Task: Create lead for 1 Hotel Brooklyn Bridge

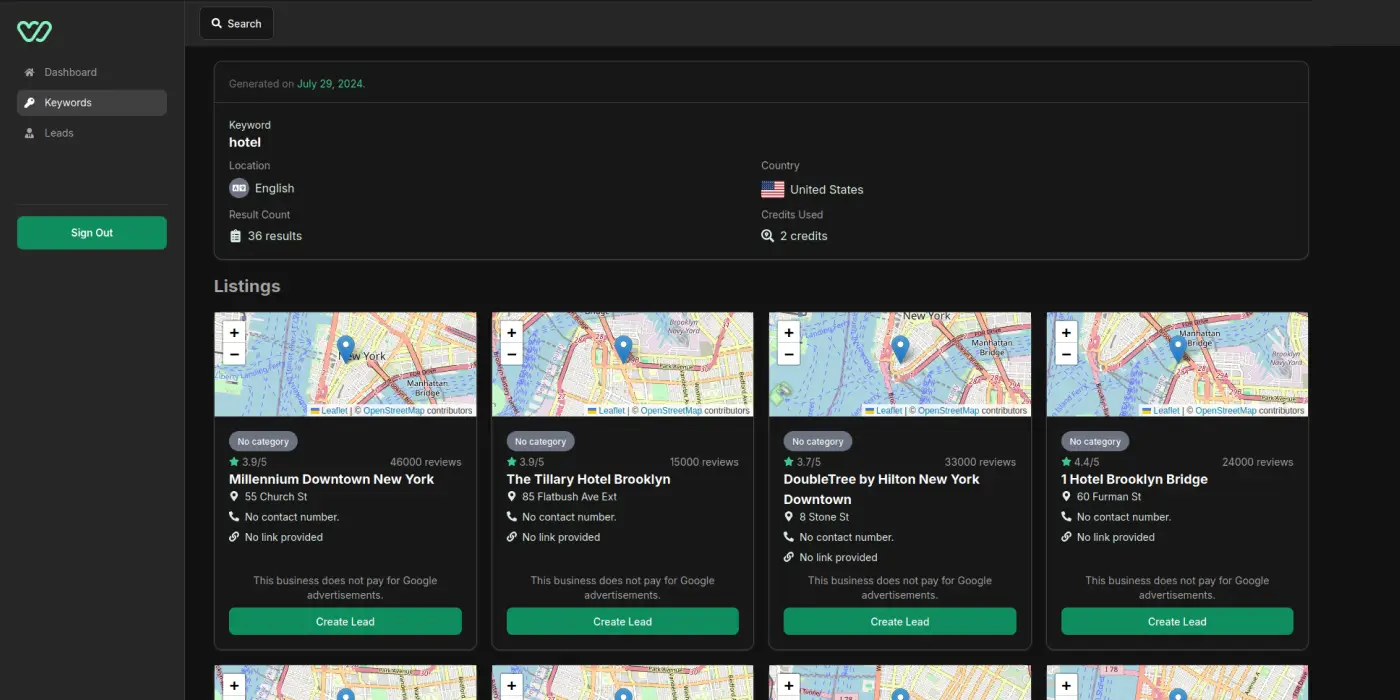Action: 1177,621
